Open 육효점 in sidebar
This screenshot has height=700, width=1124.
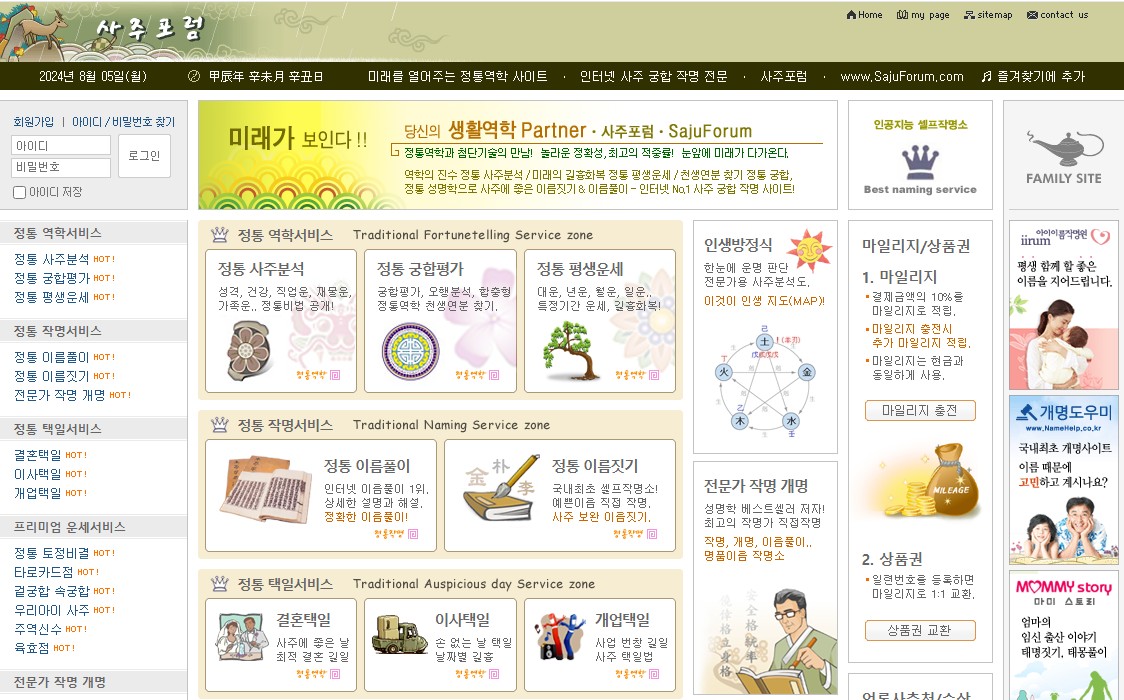[x=32, y=648]
